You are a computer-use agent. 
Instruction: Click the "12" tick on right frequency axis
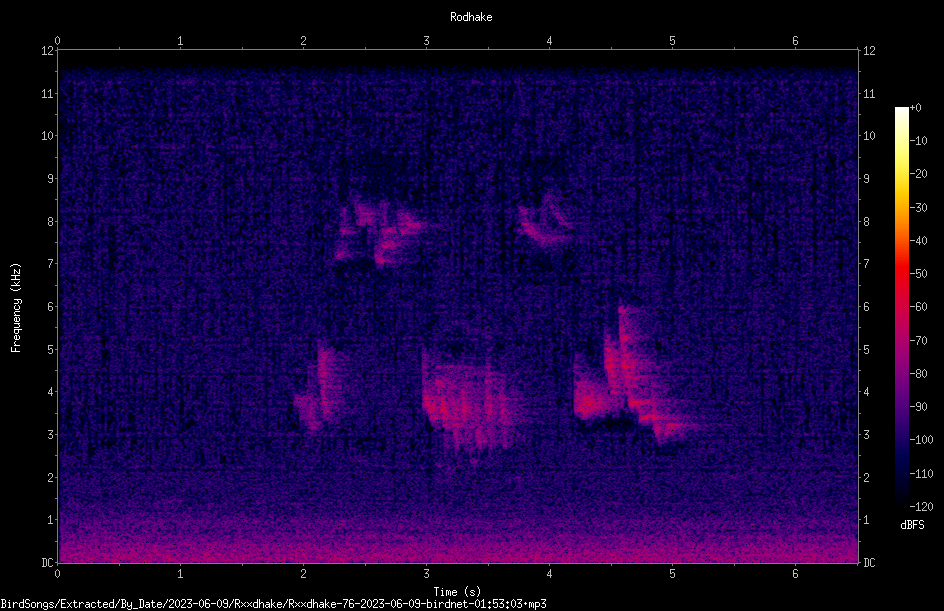869,51
